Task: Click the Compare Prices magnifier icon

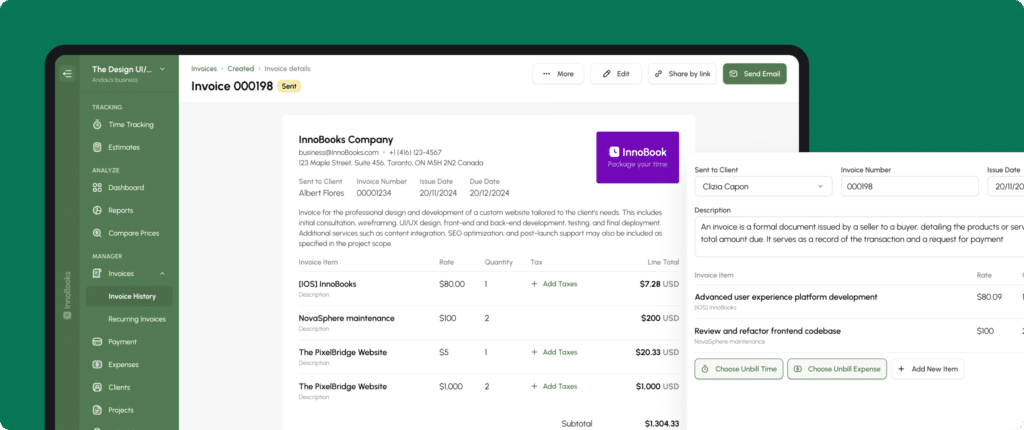Action: pos(97,233)
